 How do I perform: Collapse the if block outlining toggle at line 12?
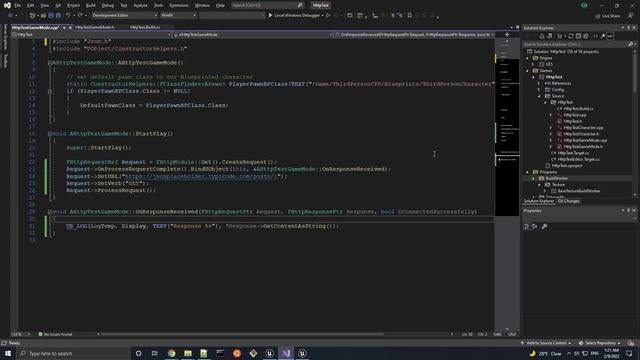50,91
